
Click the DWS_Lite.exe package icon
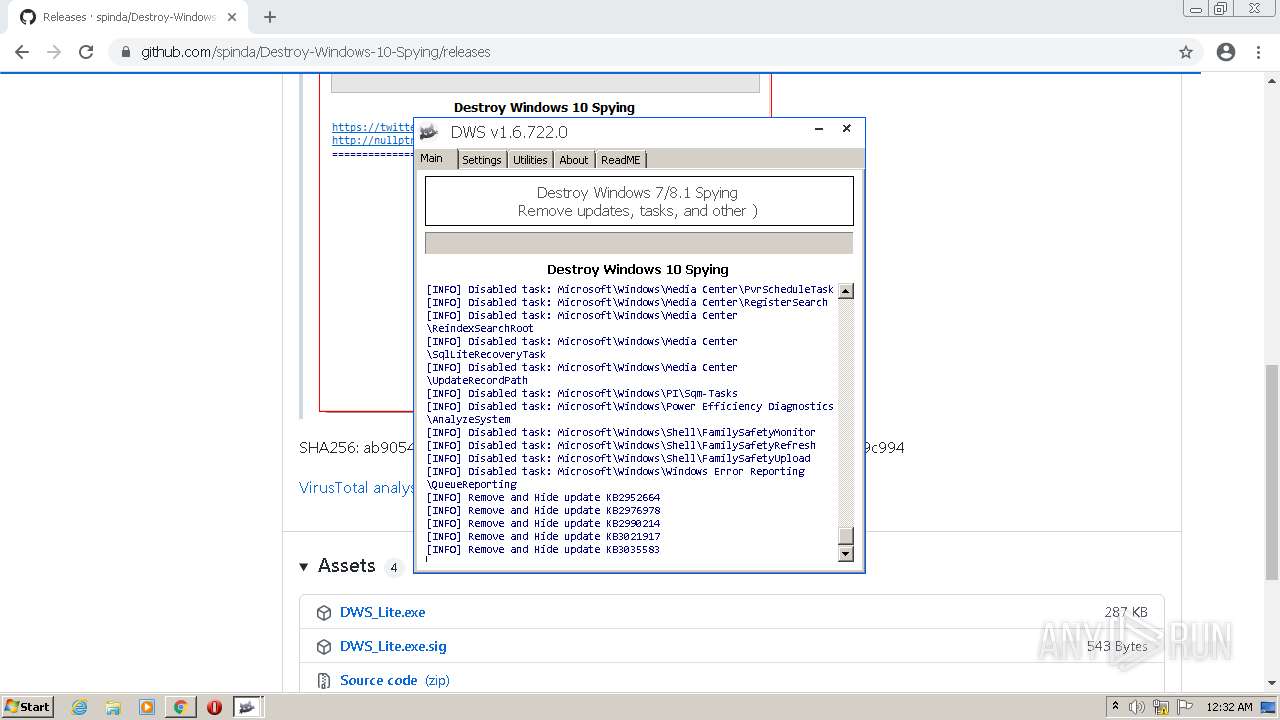point(324,613)
